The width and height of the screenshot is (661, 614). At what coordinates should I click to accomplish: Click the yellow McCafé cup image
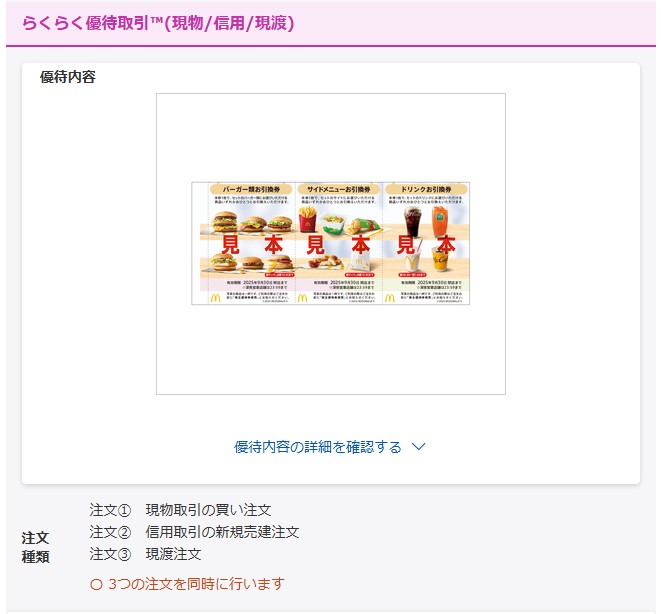(x=439, y=261)
